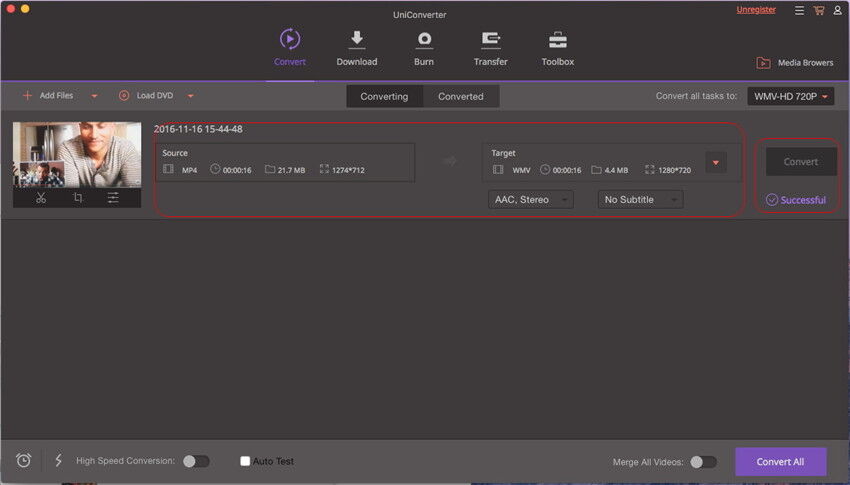Image resolution: width=850 pixels, height=485 pixels.
Task: Open the Convert section icon
Action: click(x=289, y=39)
